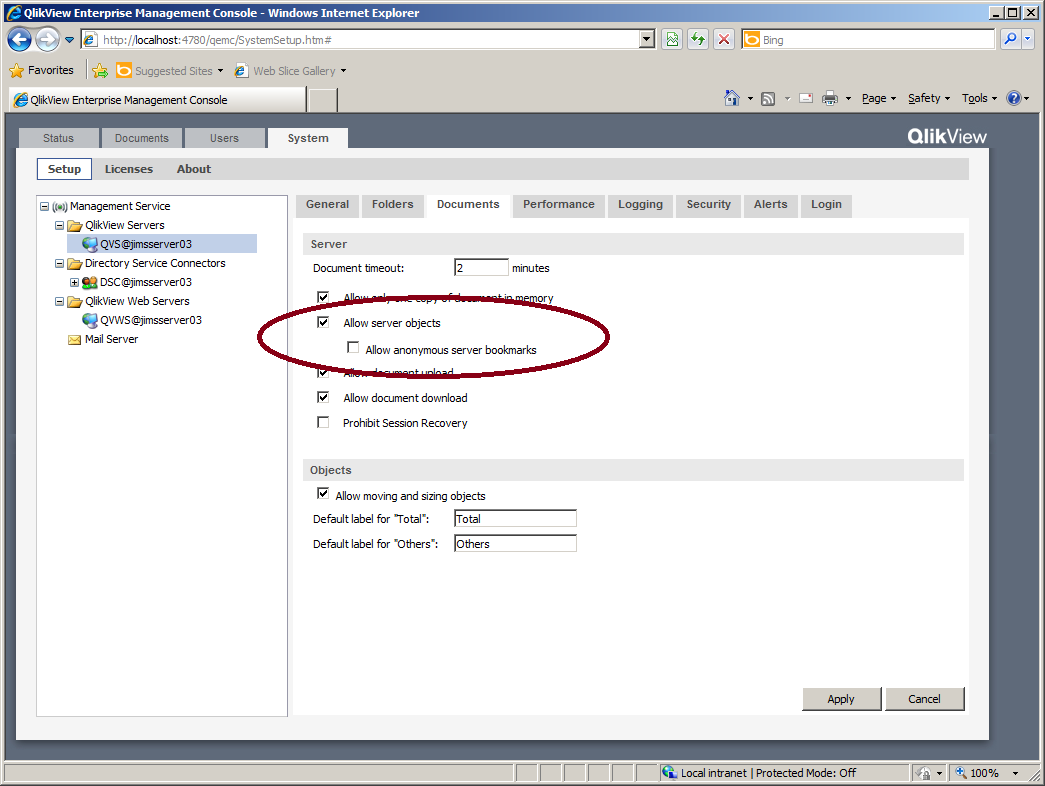This screenshot has height=786, width=1045.
Task: Open the Performance settings tab
Action: pyautogui.click(x=558, y=205)
